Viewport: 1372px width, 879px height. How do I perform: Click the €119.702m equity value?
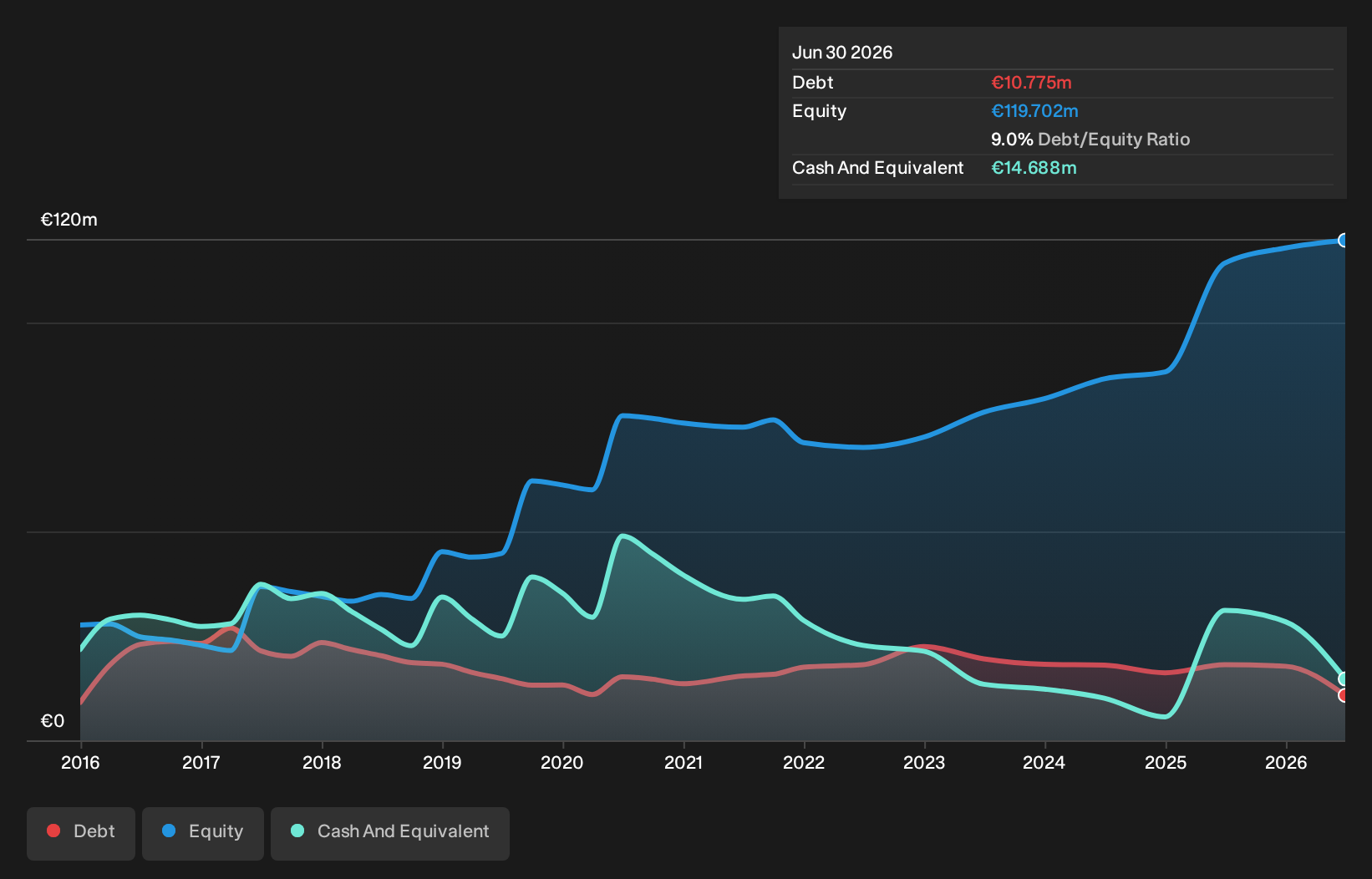pos(1034,111)
